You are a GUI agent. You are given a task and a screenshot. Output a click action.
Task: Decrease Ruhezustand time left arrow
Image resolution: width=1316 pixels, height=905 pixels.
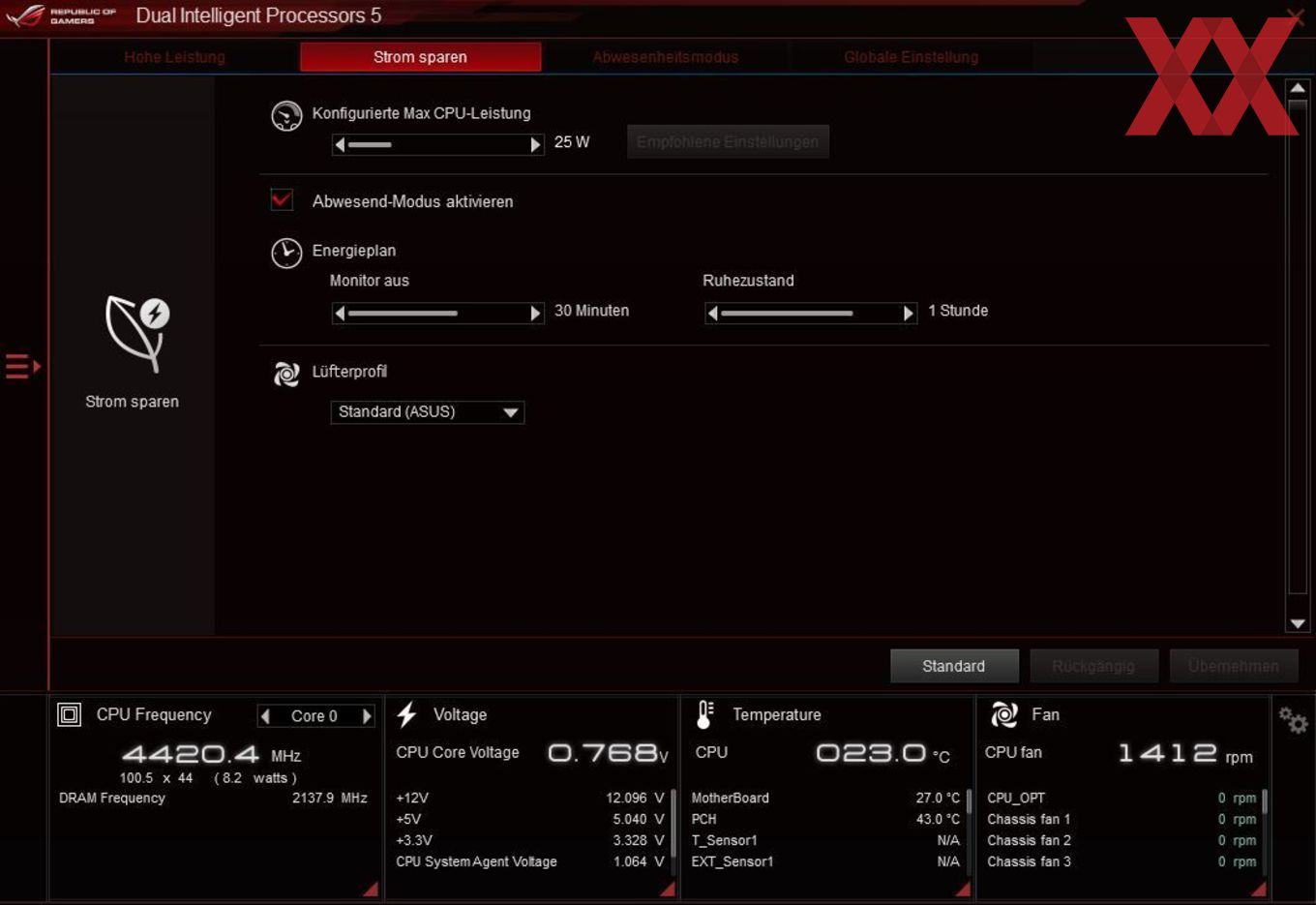pos(712,313)
